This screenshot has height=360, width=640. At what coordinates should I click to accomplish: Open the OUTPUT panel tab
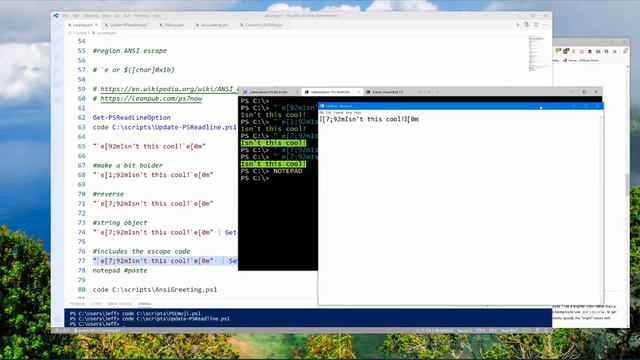point(96,304)
